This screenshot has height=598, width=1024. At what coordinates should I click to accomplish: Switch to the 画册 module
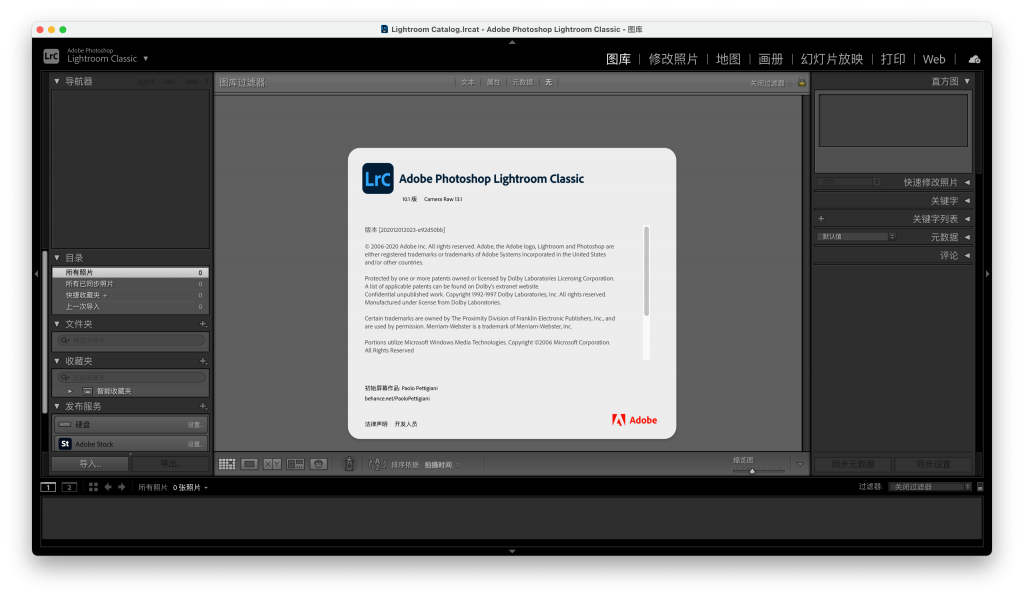click(x=771, y=59)
